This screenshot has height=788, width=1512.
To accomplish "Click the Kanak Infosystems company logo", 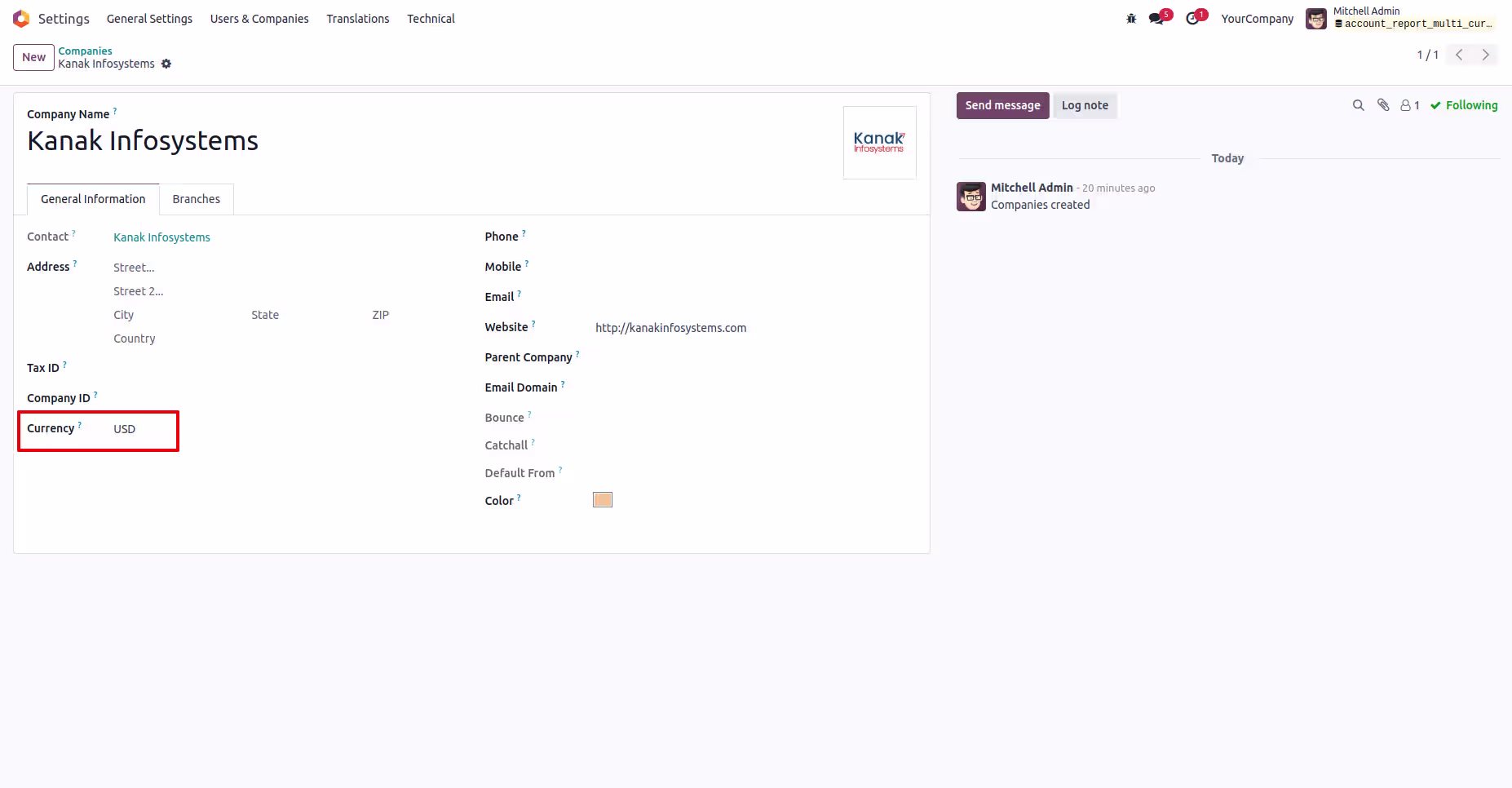I will pos(879,143).
